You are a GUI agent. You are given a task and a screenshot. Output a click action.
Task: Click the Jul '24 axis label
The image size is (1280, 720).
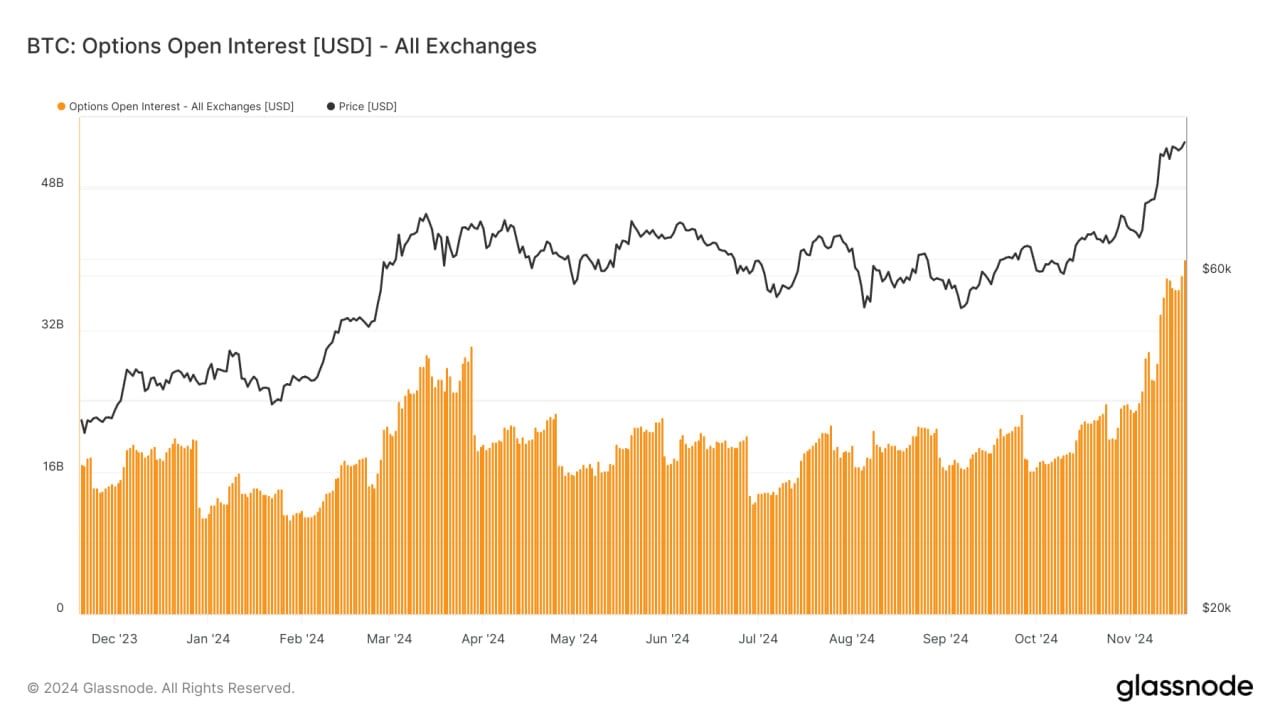point(758,639)
